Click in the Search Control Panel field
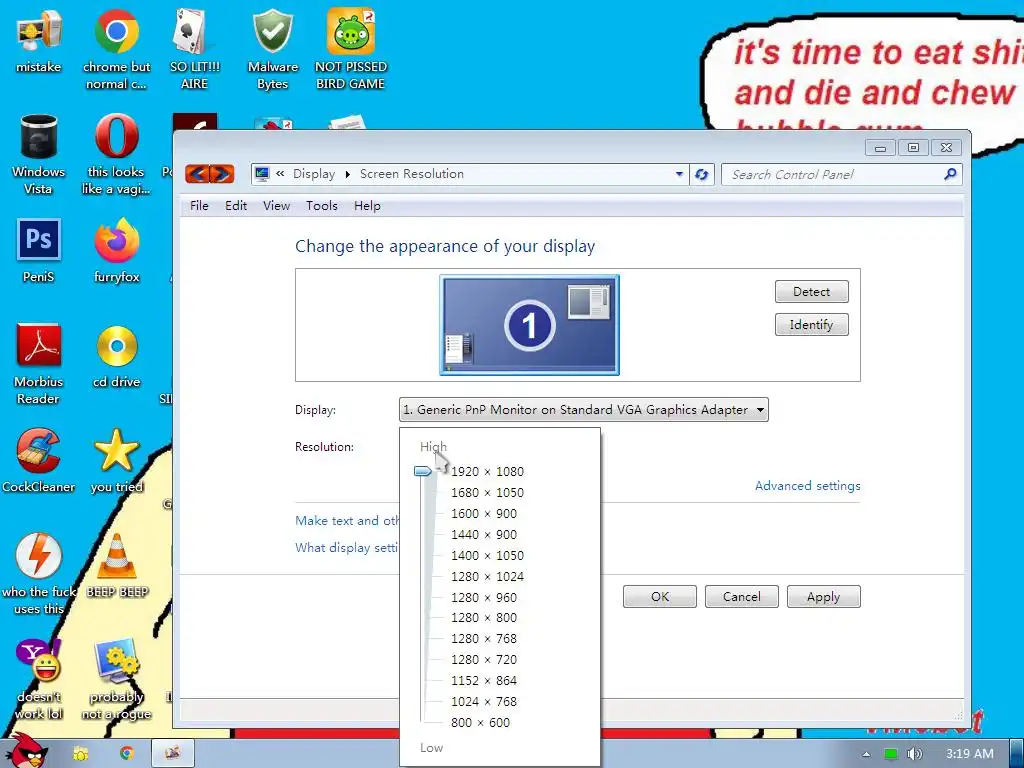1024x768 pixels. point(841,174)
